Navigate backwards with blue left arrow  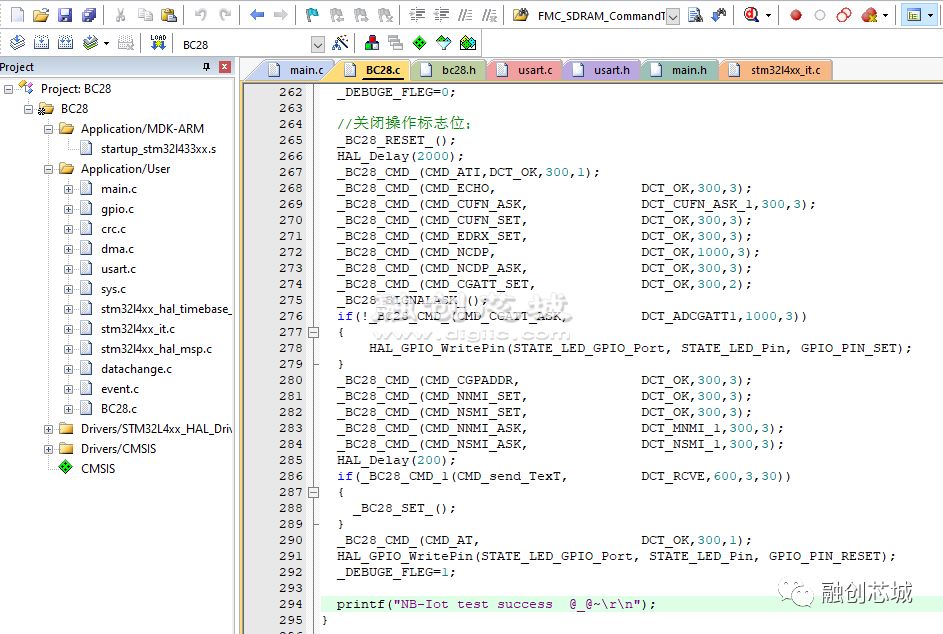(x=257, y=14)
